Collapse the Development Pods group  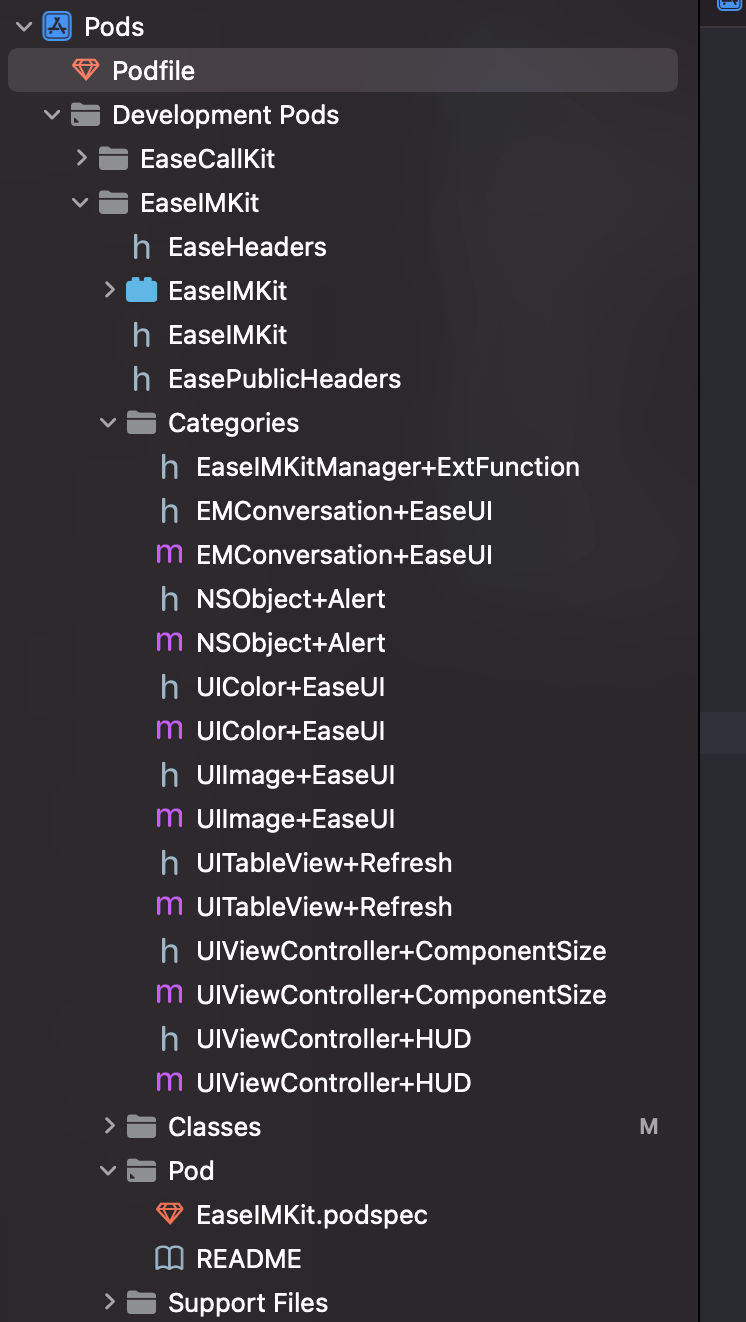[53, 115]
